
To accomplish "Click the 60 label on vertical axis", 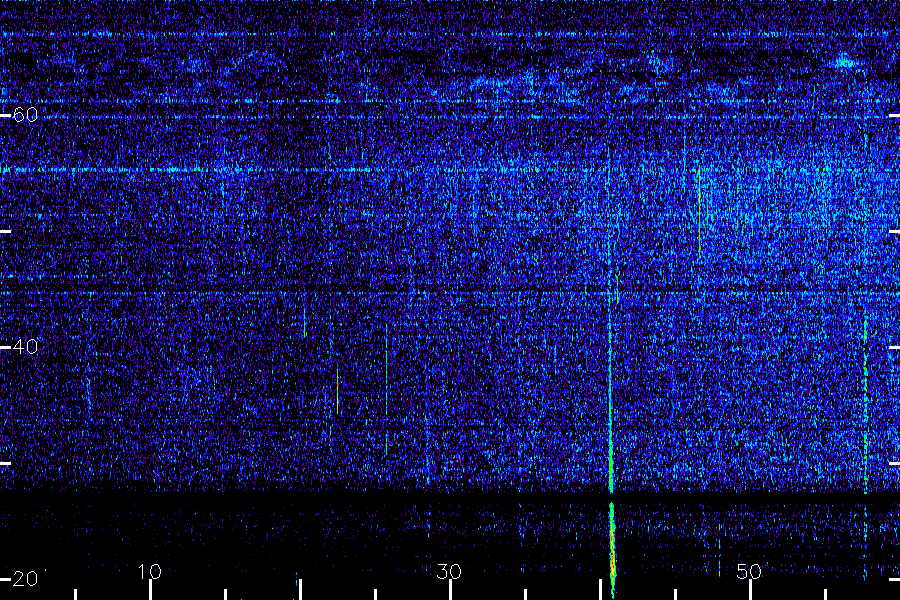I will [25, 115].
